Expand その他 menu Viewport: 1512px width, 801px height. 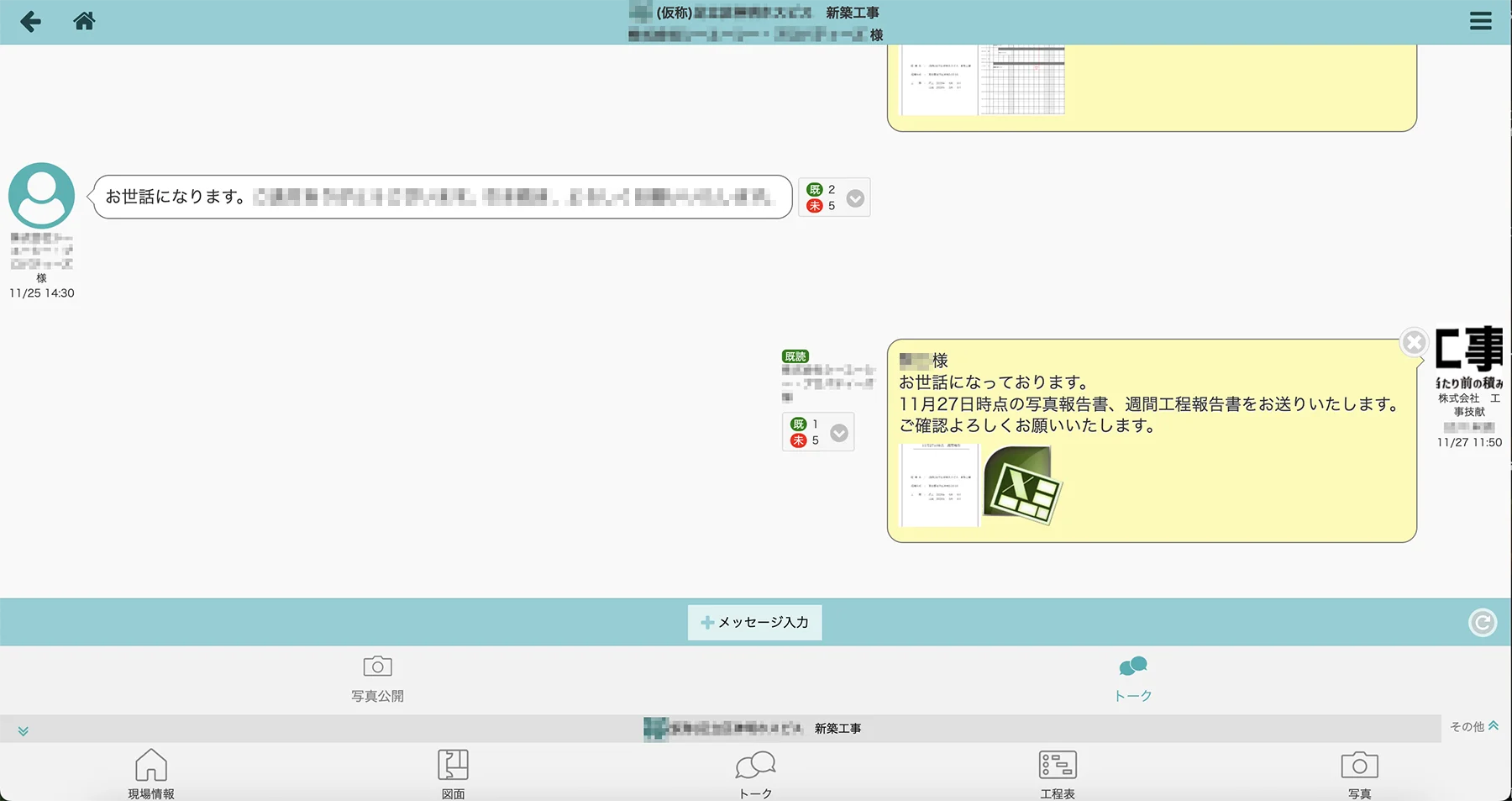[x=1473, y=726]
